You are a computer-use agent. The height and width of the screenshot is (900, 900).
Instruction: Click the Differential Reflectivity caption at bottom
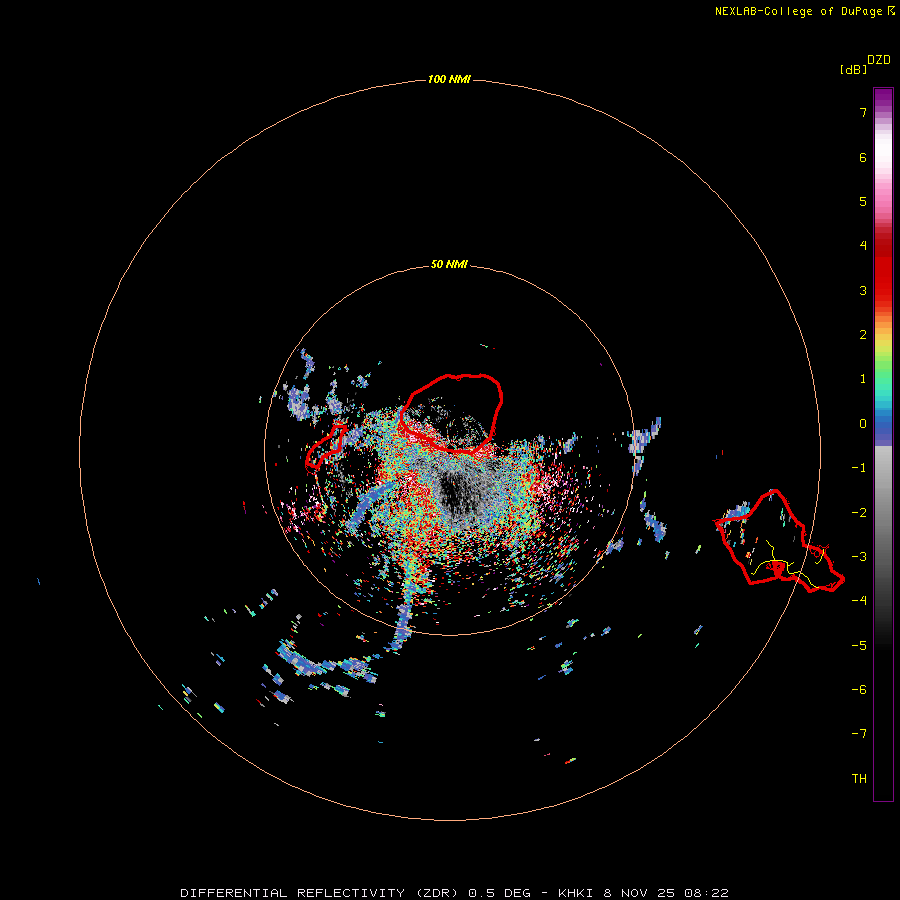pyautogui.click(x=454, y=893)
